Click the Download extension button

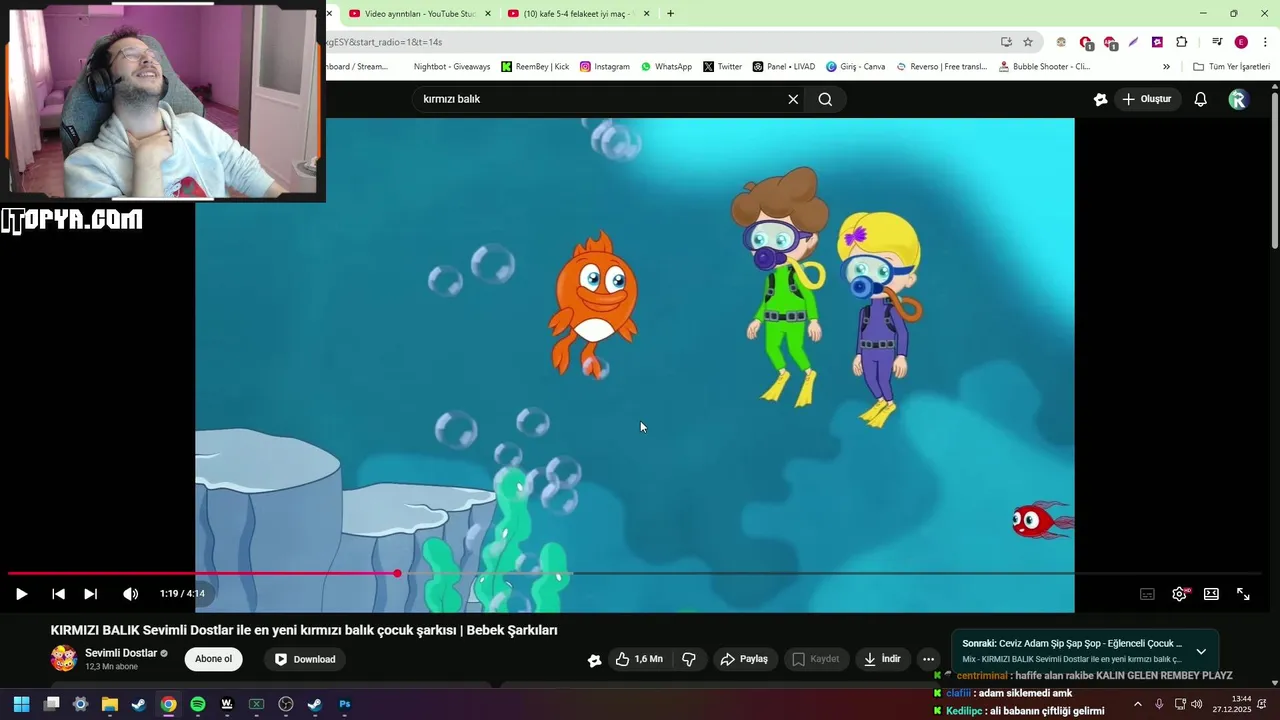coord(305,659)
